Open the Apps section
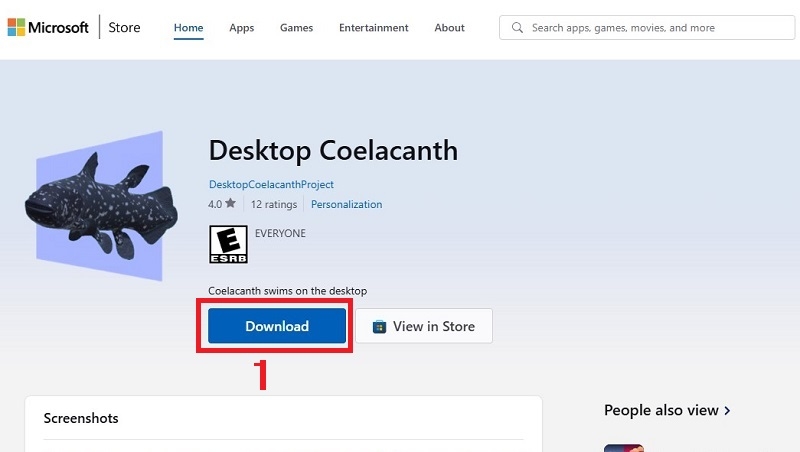Viewport: 800px width, 452px height. coord(242,28)
